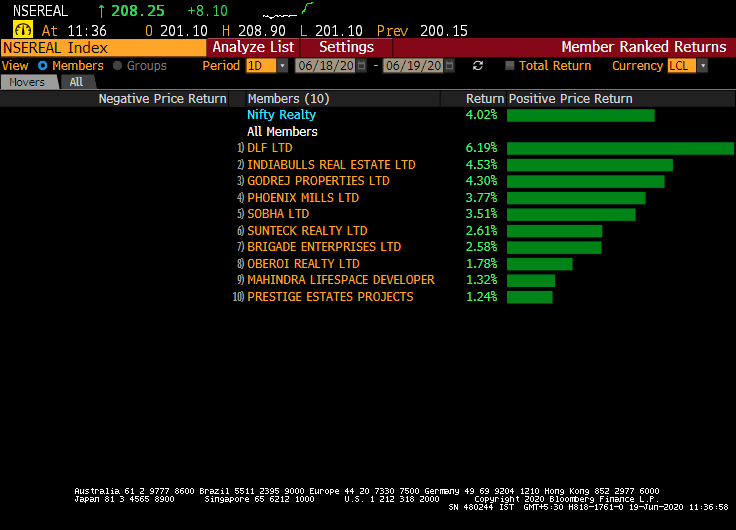Open the Analyze List menu
Viewport: 736px width, 530px height.
coord(253,47)
